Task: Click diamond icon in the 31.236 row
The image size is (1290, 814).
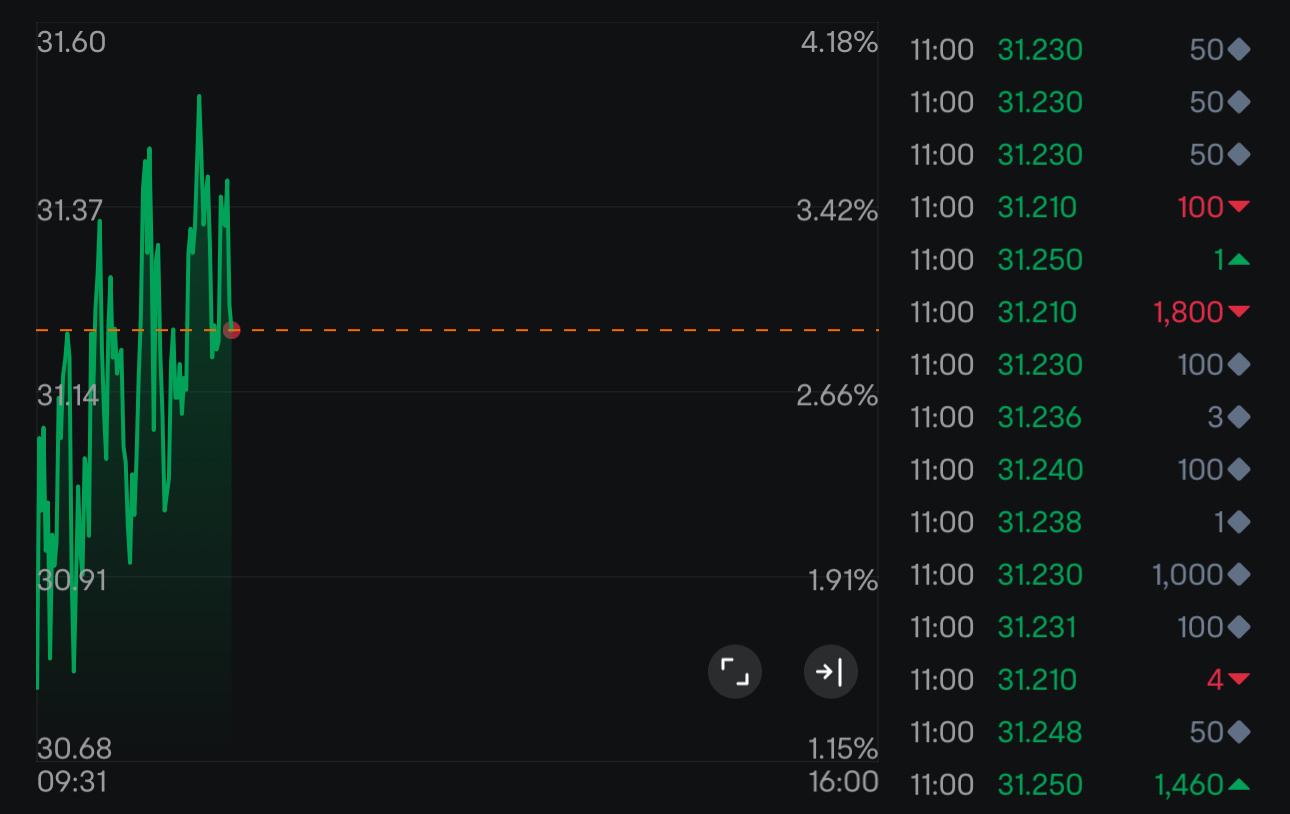Action: pyautogui.click(x=1239, y=417)
